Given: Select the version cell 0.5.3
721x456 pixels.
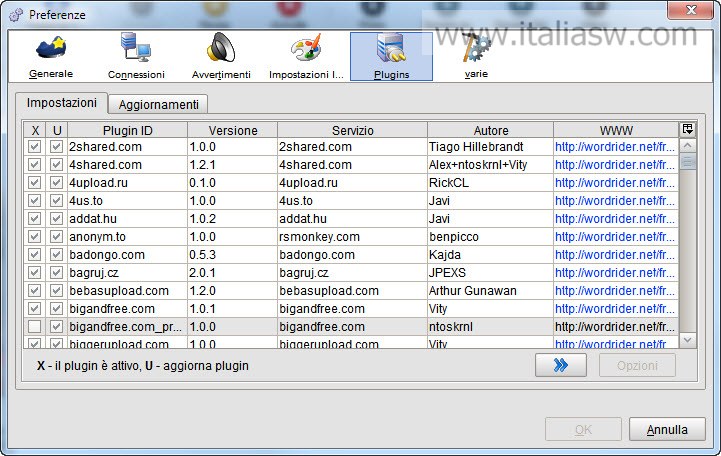Looking at the screenshot, I should pyautogui.click(x=233, y=254).
